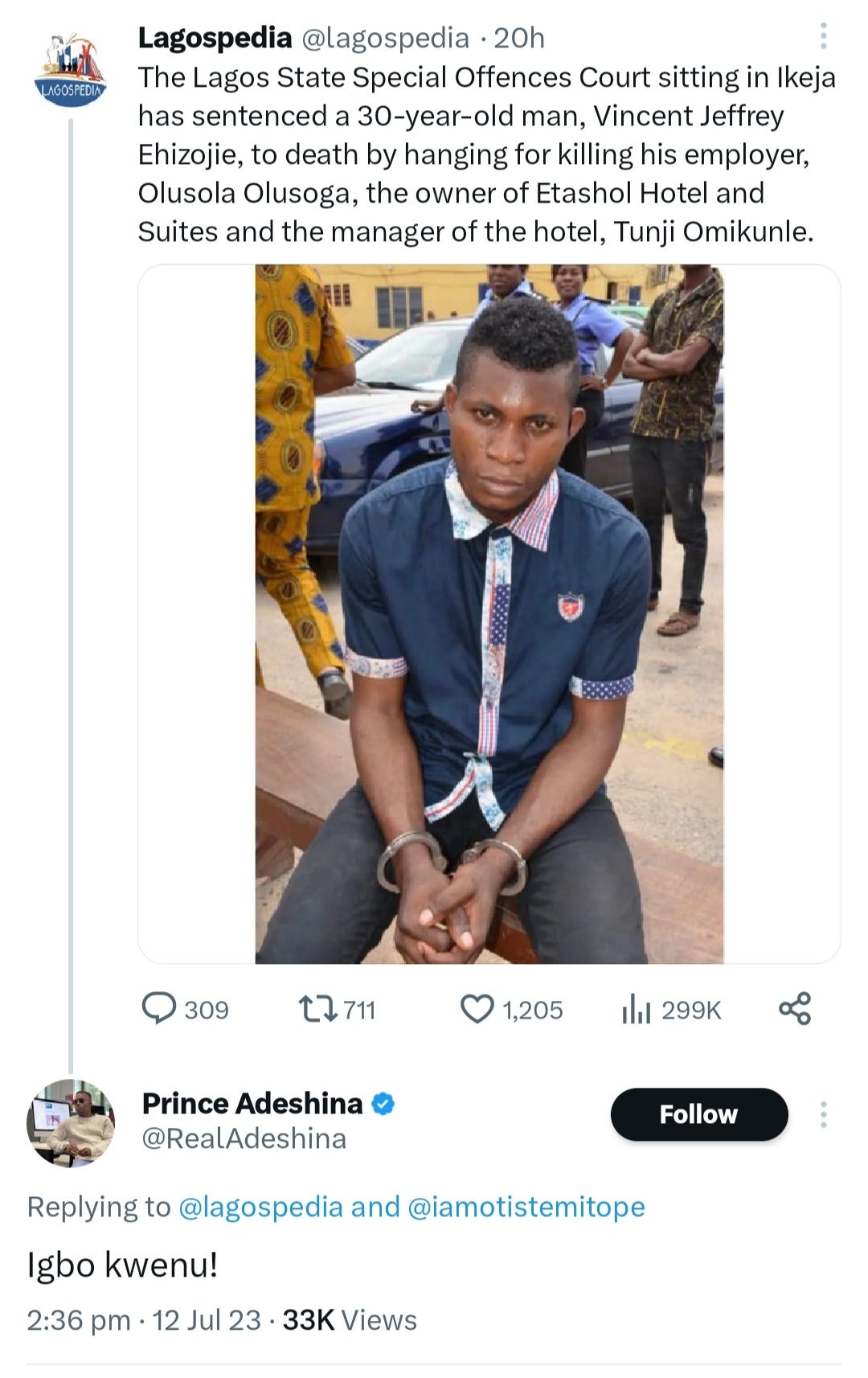Open more options for Lagospedia tweet
The width and height of the screenshot is (868, 1378).
(823, 36)
